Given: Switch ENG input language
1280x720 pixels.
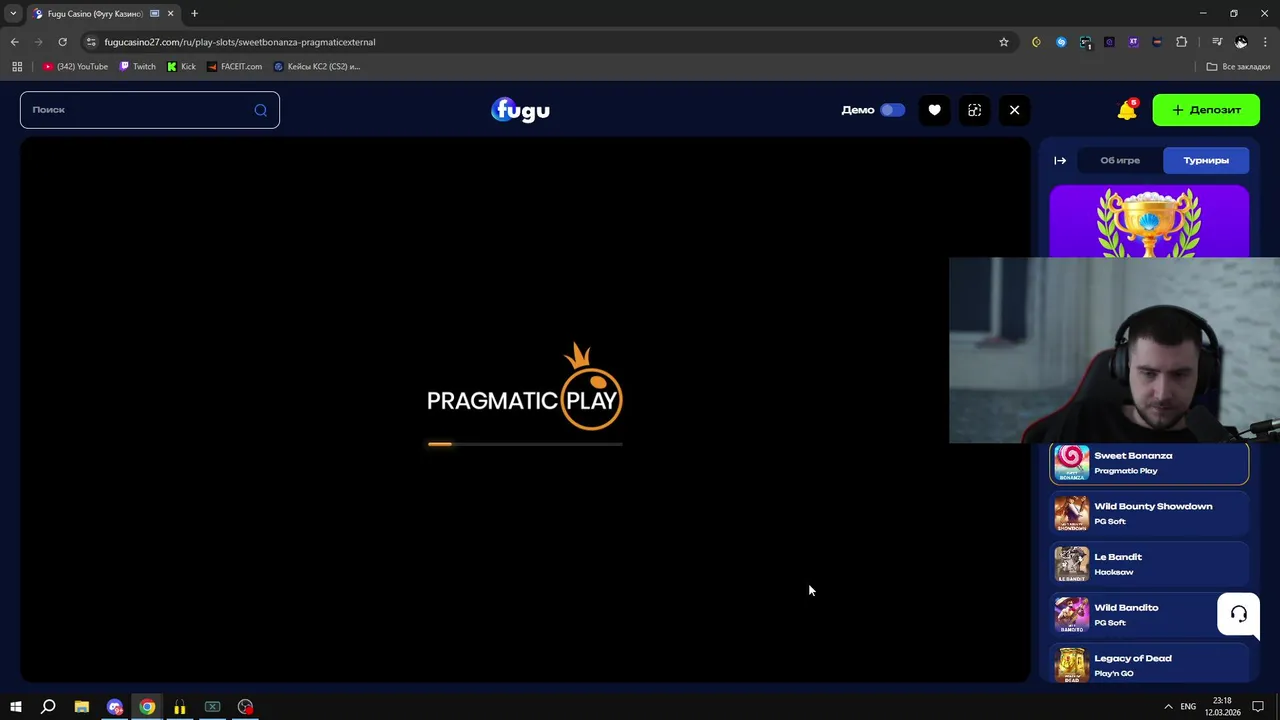Looking at the screenshot, I should [x=1188, y=707].
